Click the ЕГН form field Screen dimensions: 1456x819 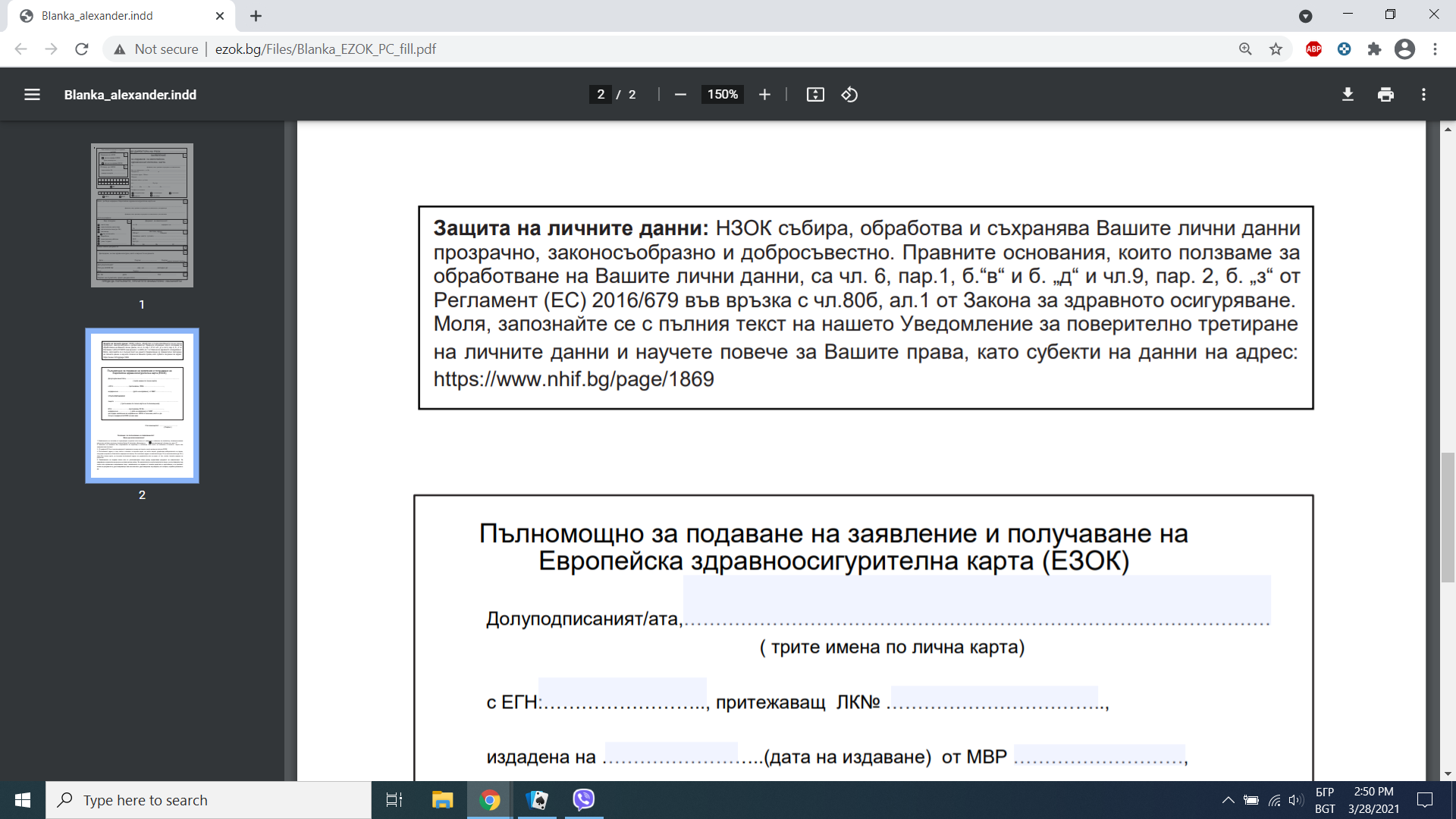tap(622, 694)
